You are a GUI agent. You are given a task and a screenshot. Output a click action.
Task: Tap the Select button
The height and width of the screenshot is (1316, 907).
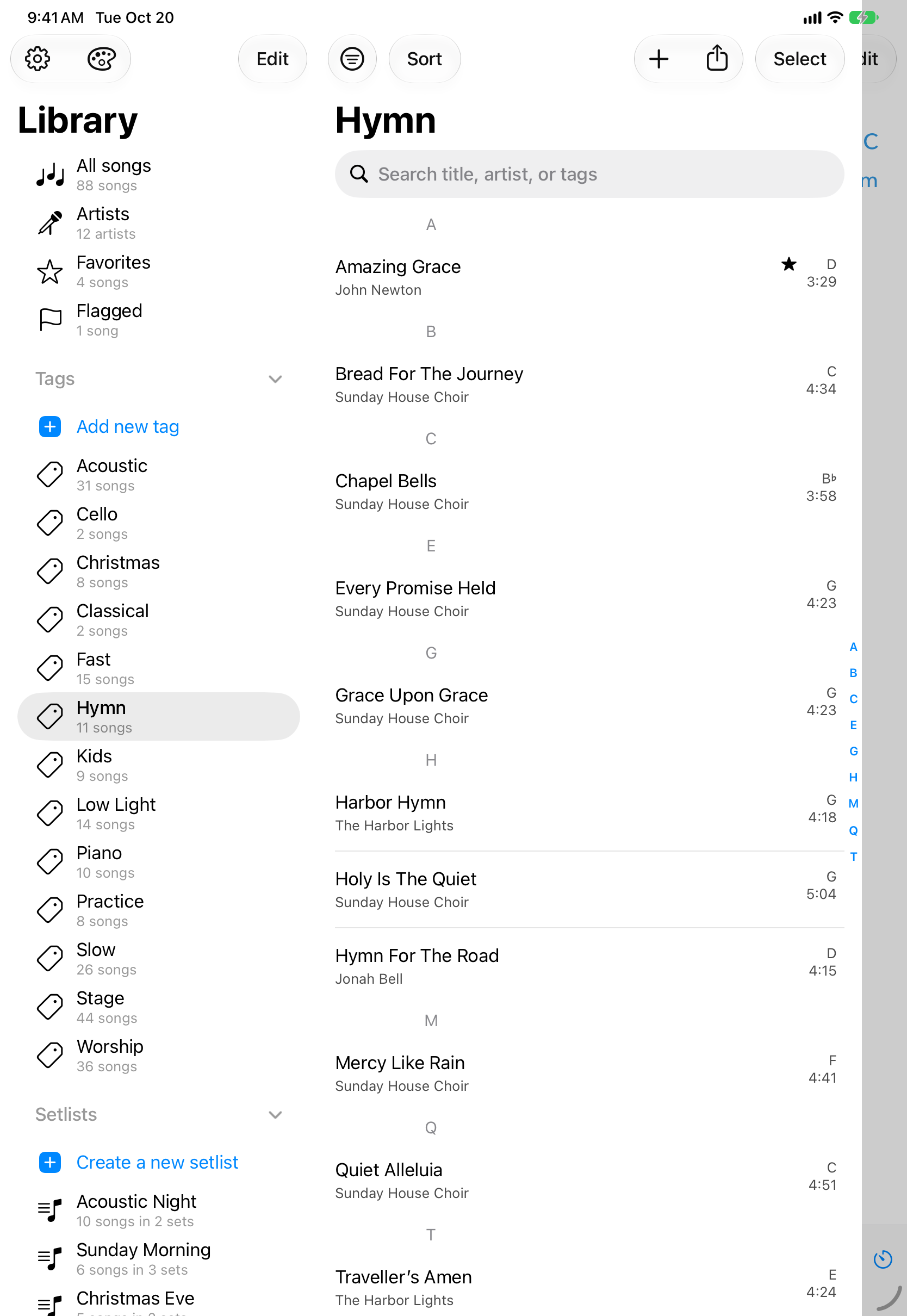coord(799,59)
